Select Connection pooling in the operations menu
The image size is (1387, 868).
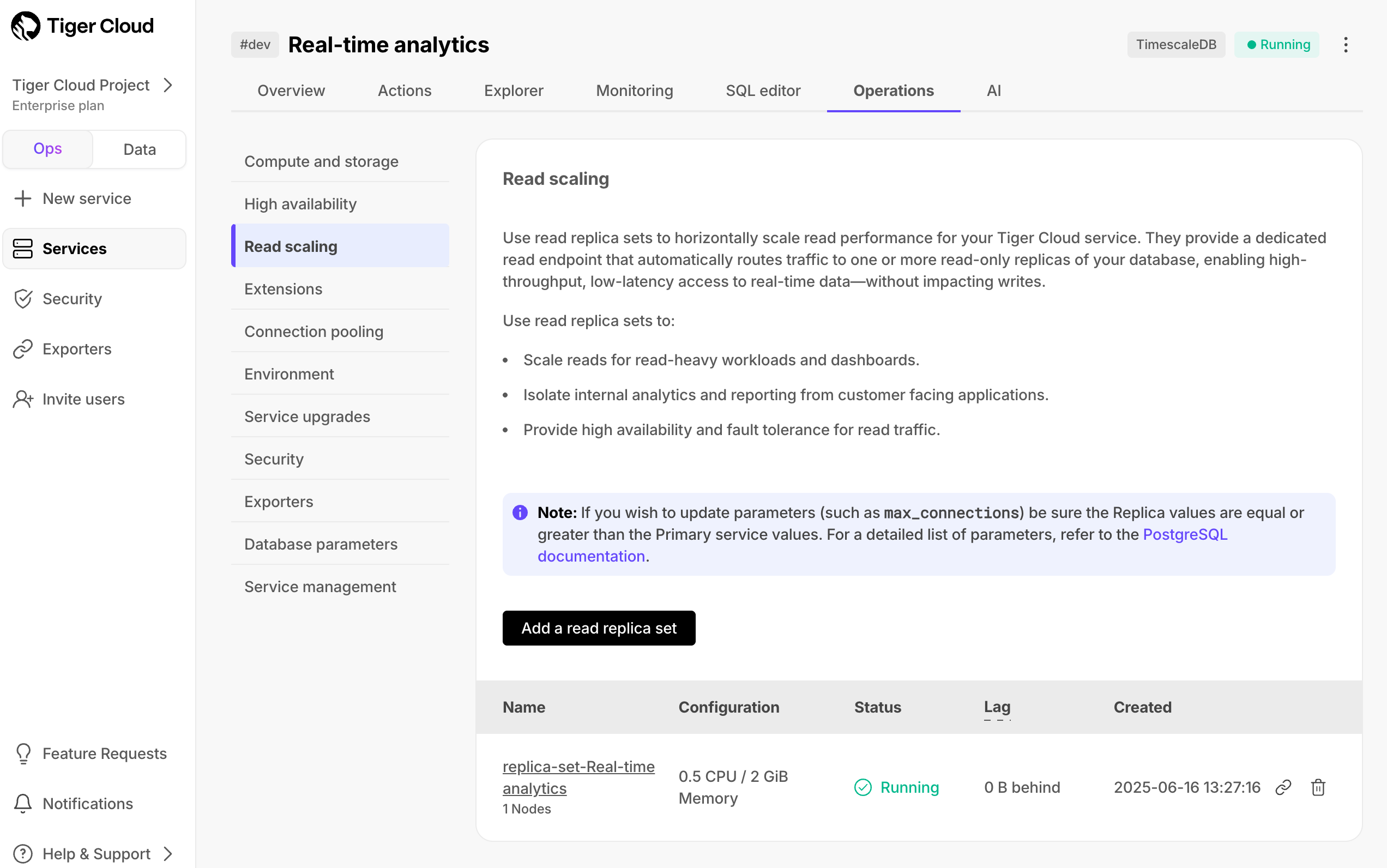tap(340, 331)
